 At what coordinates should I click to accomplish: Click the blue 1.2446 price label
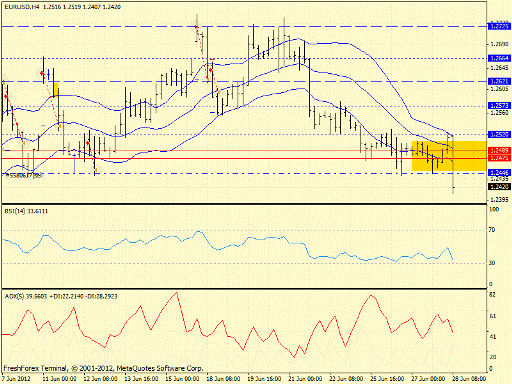(x=499, y=172)
